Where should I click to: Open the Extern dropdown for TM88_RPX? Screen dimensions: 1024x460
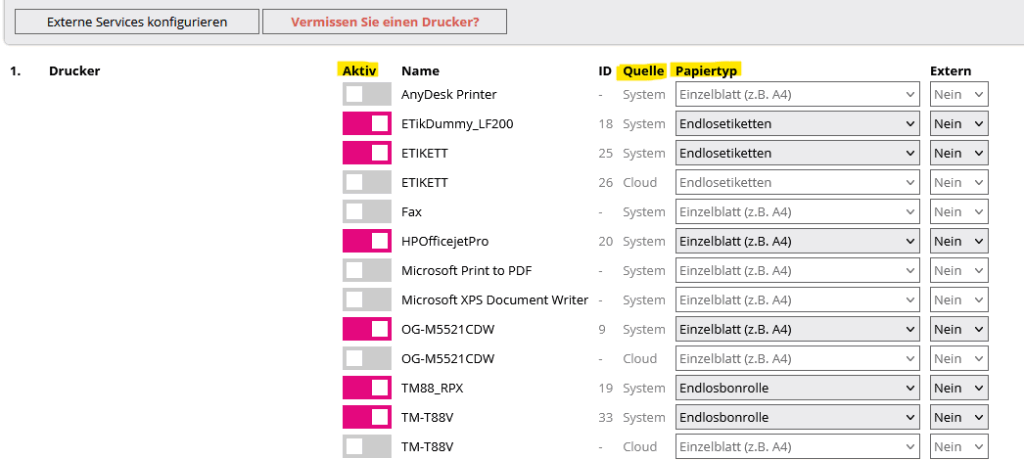(959, 388)
